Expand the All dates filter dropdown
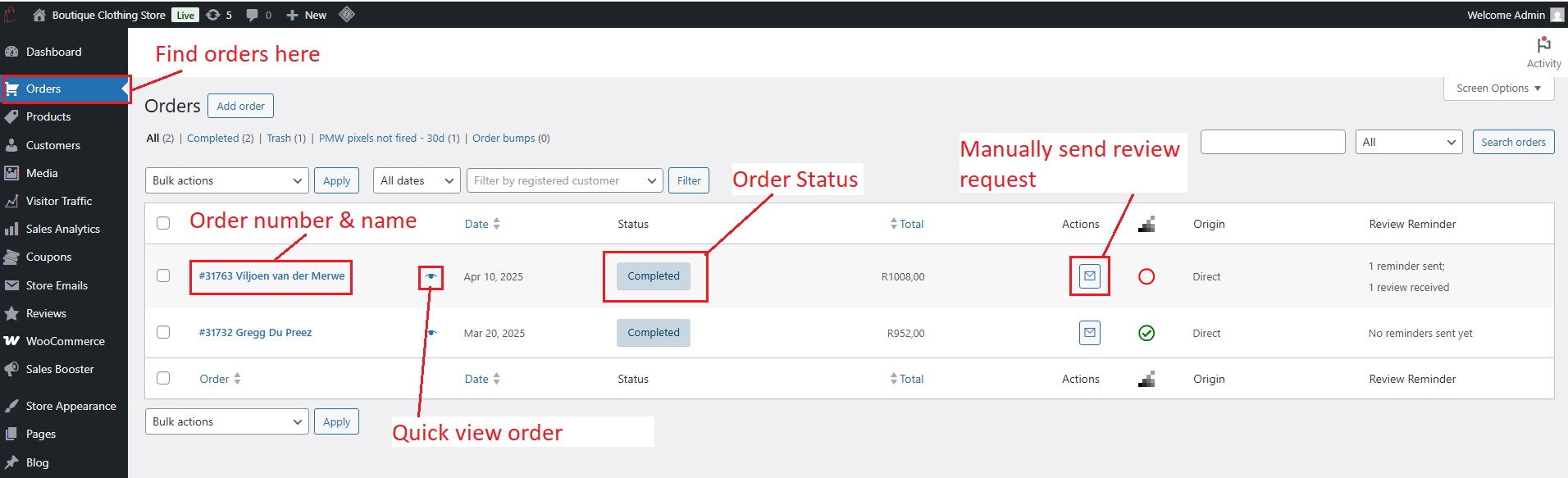The image size is (1568, 478). tap(417, 180)
